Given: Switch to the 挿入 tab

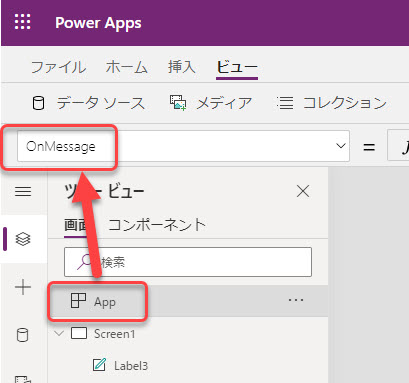Looking at the screenshot, I should point(182,67).
